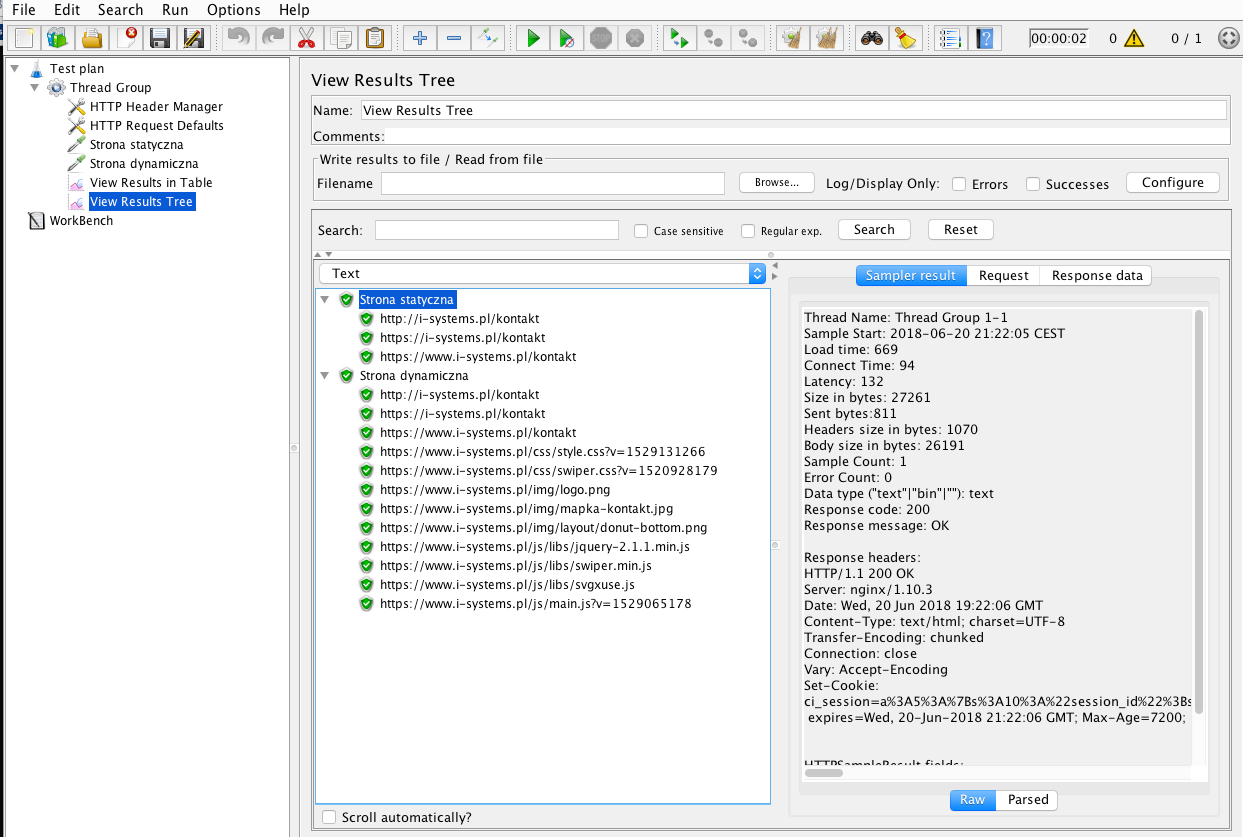Click the yellow warning triangle error icon
The width and height of the screenshot is (1243, 837).
pyautogui.click(x=1133, y=39)
